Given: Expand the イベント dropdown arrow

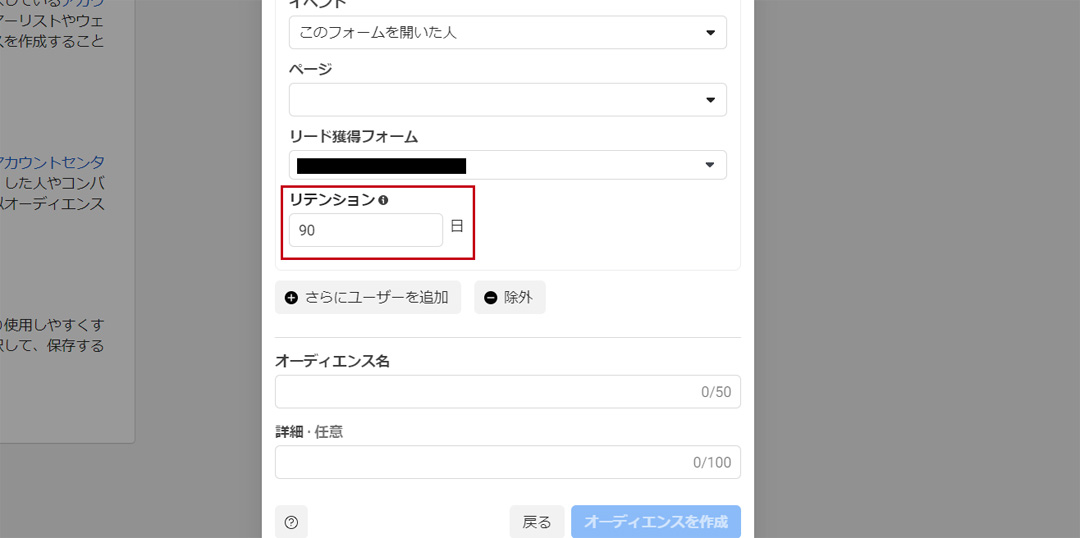Looking at the screenshot, I should click(x=710, y=33).
